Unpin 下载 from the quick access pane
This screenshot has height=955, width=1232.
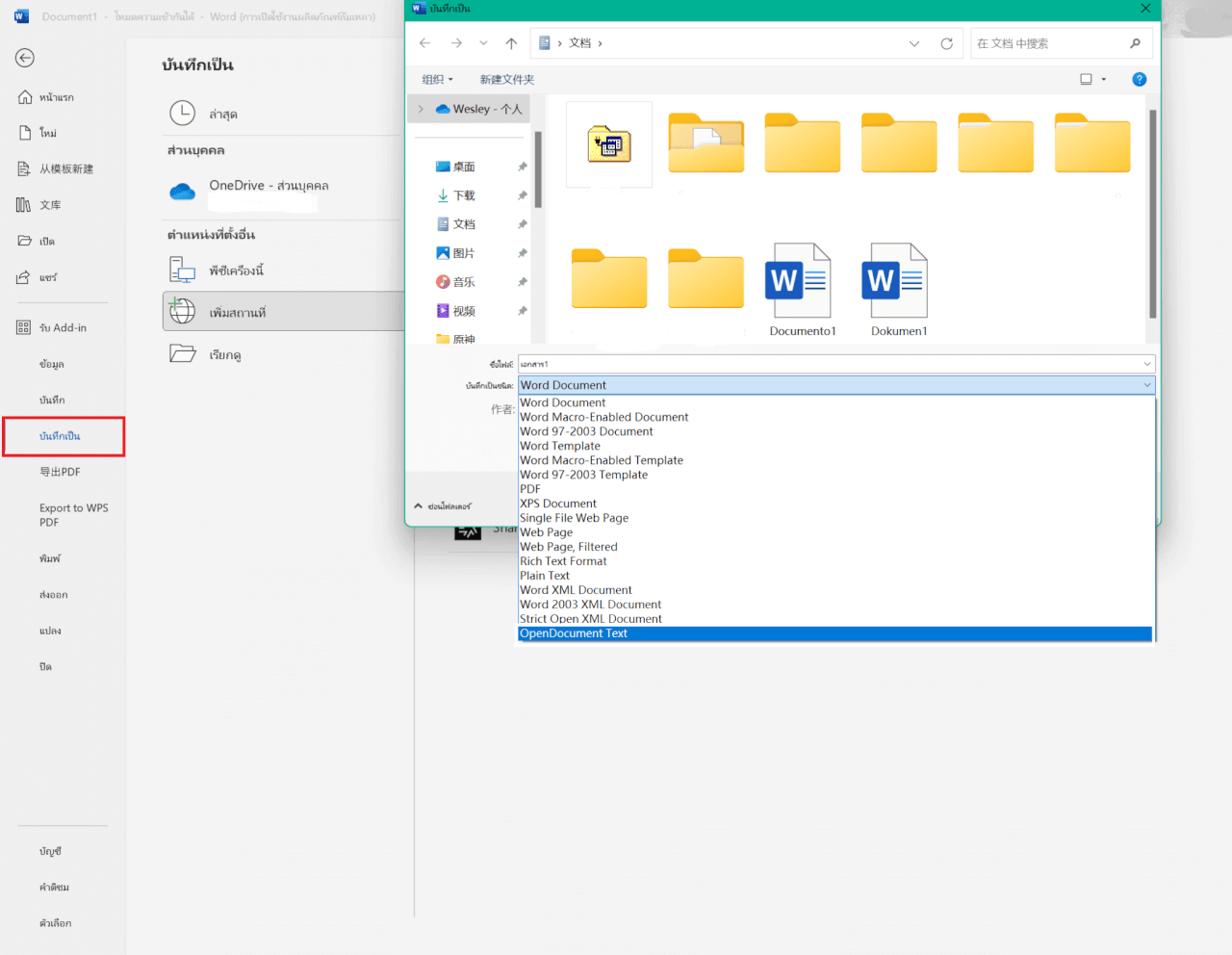tap(521, 194)
